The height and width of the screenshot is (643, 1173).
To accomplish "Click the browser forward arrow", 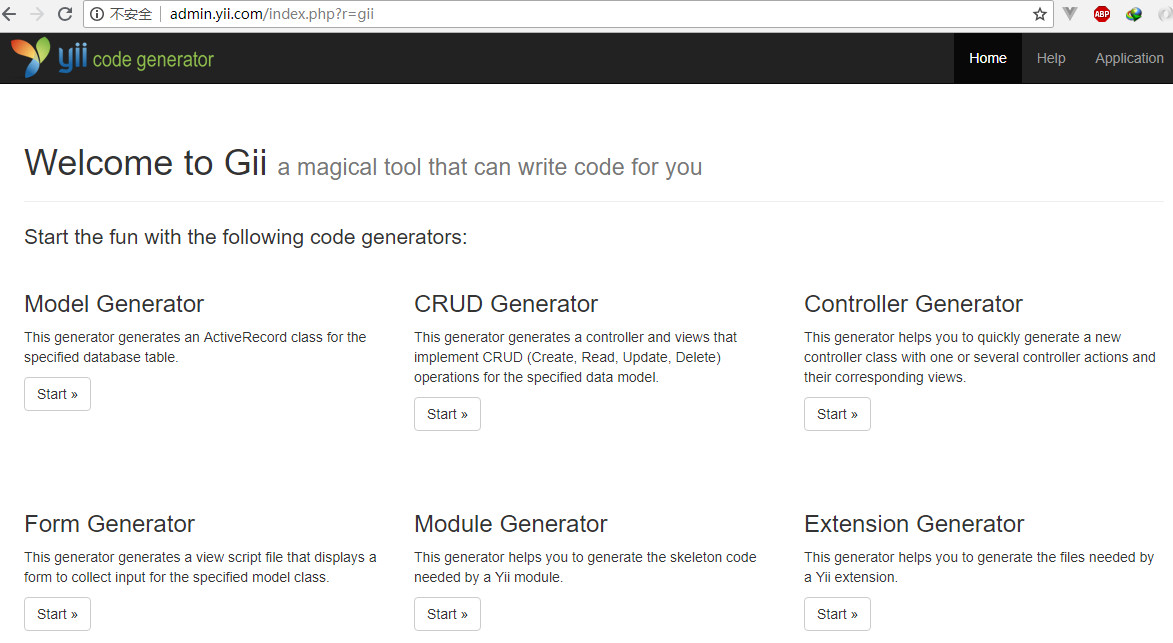I will coord(37,14).
